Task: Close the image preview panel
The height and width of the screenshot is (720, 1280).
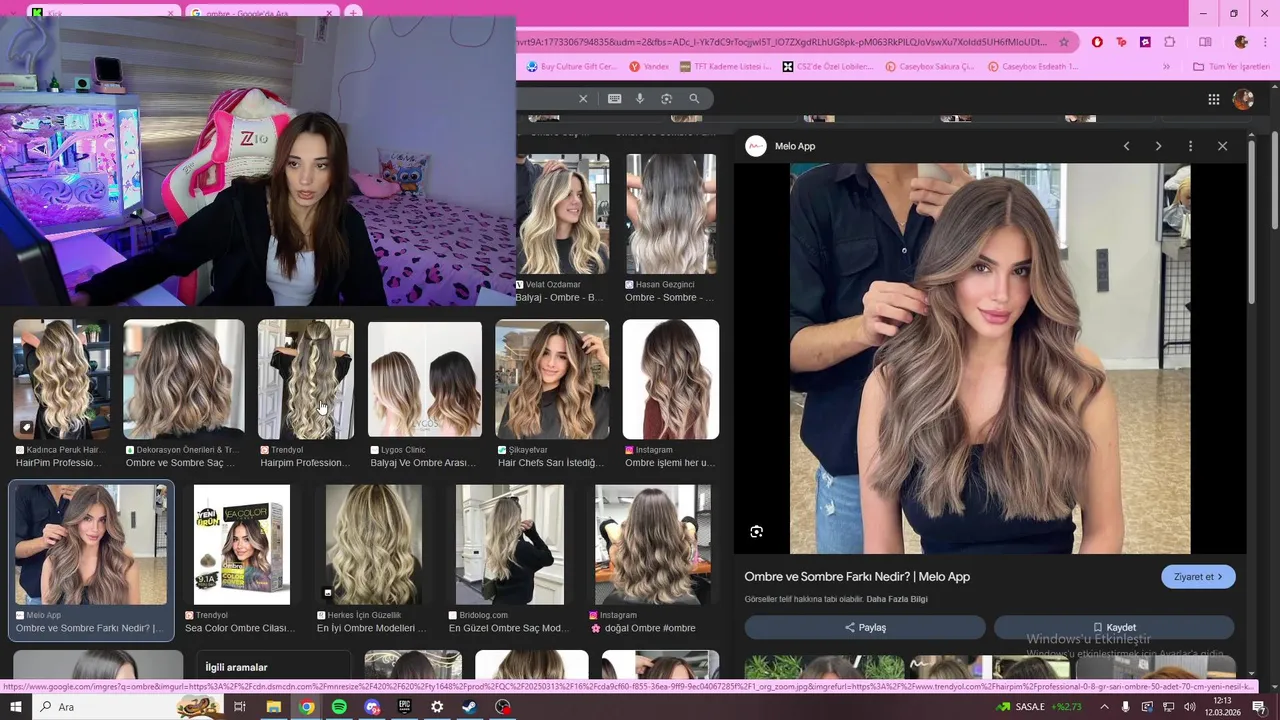Action: pos(1222,146)
